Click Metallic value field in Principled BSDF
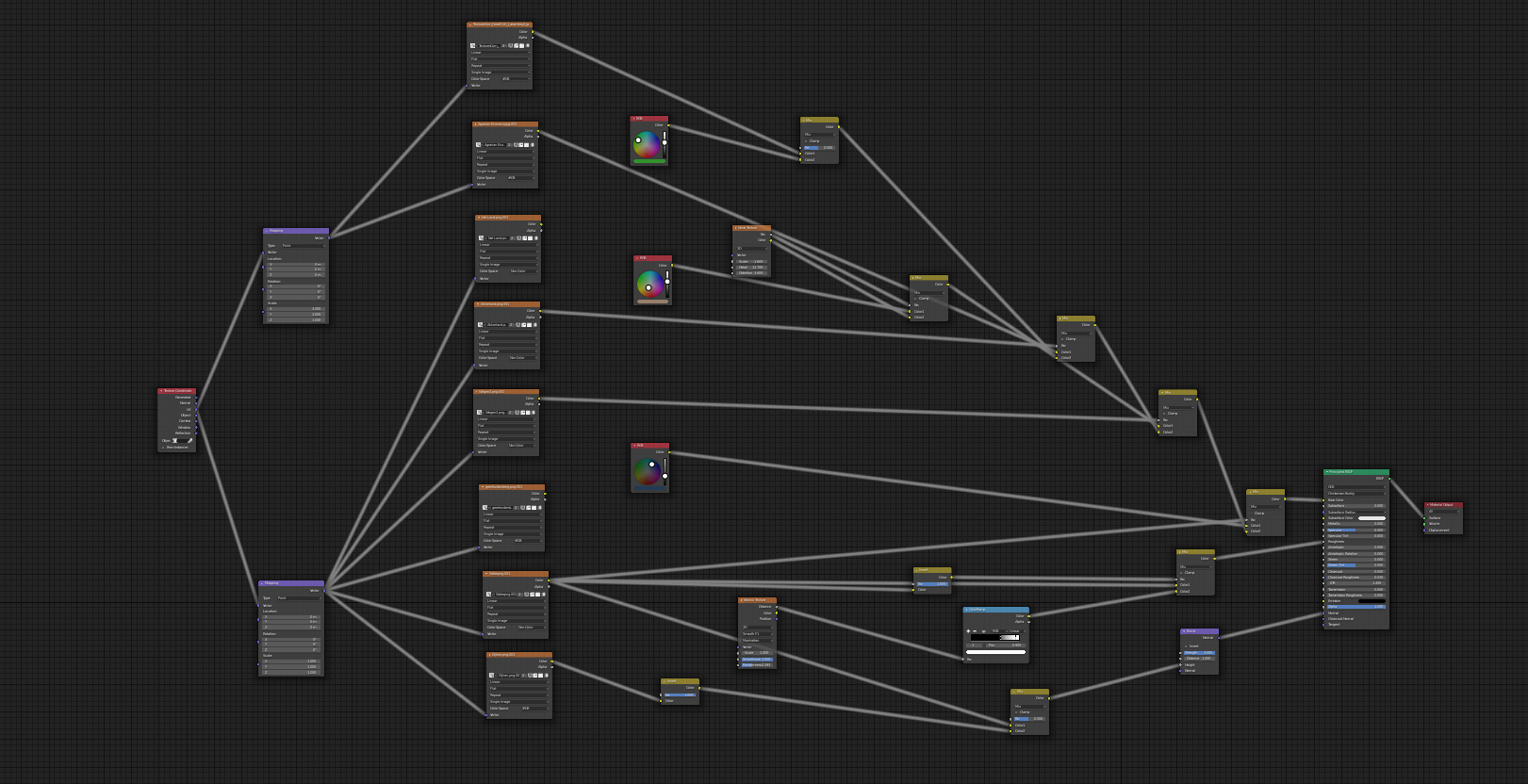Screen dimensions: 1528x784 [1356, 524]
